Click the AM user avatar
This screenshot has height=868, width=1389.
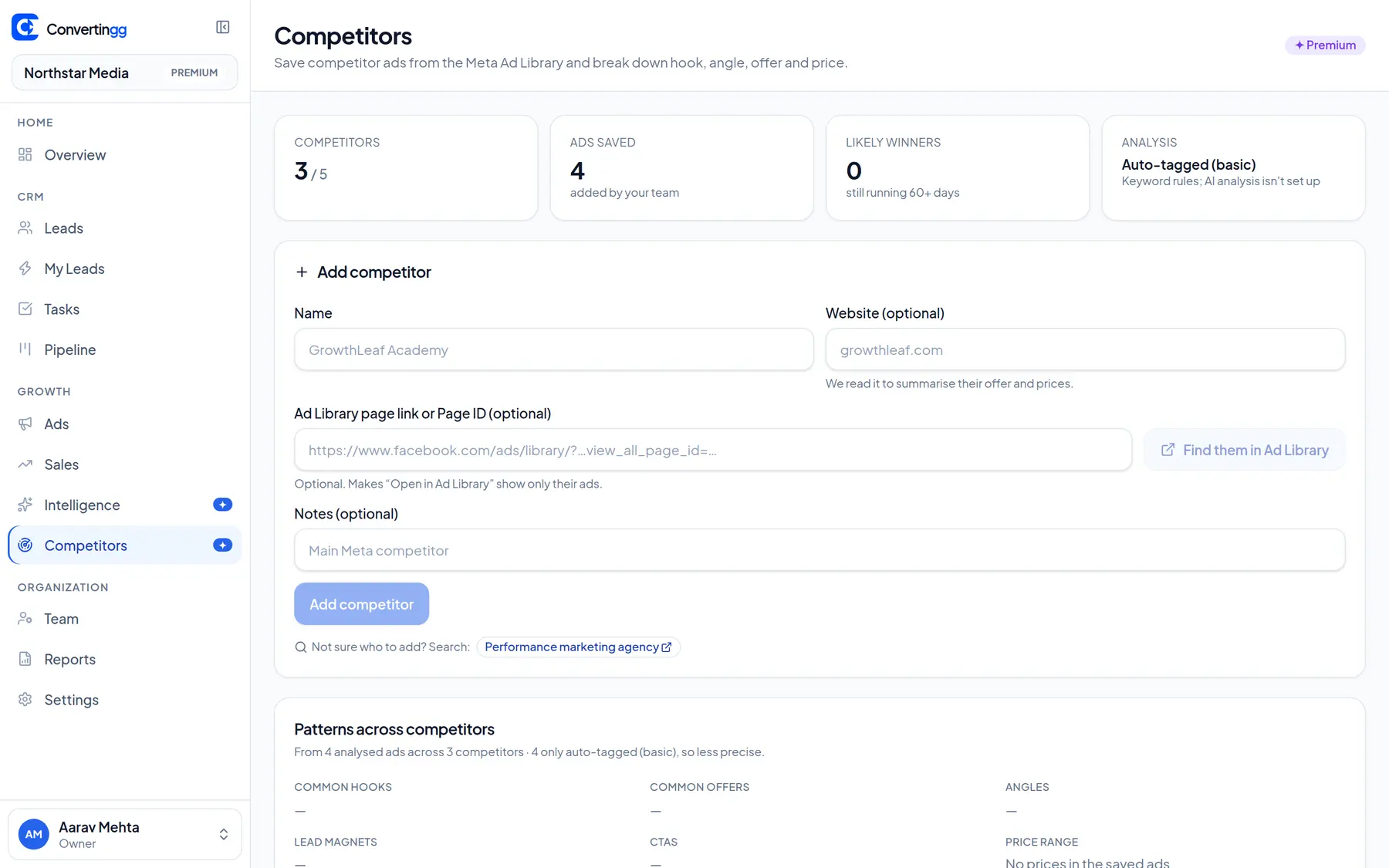coord(34,834)
